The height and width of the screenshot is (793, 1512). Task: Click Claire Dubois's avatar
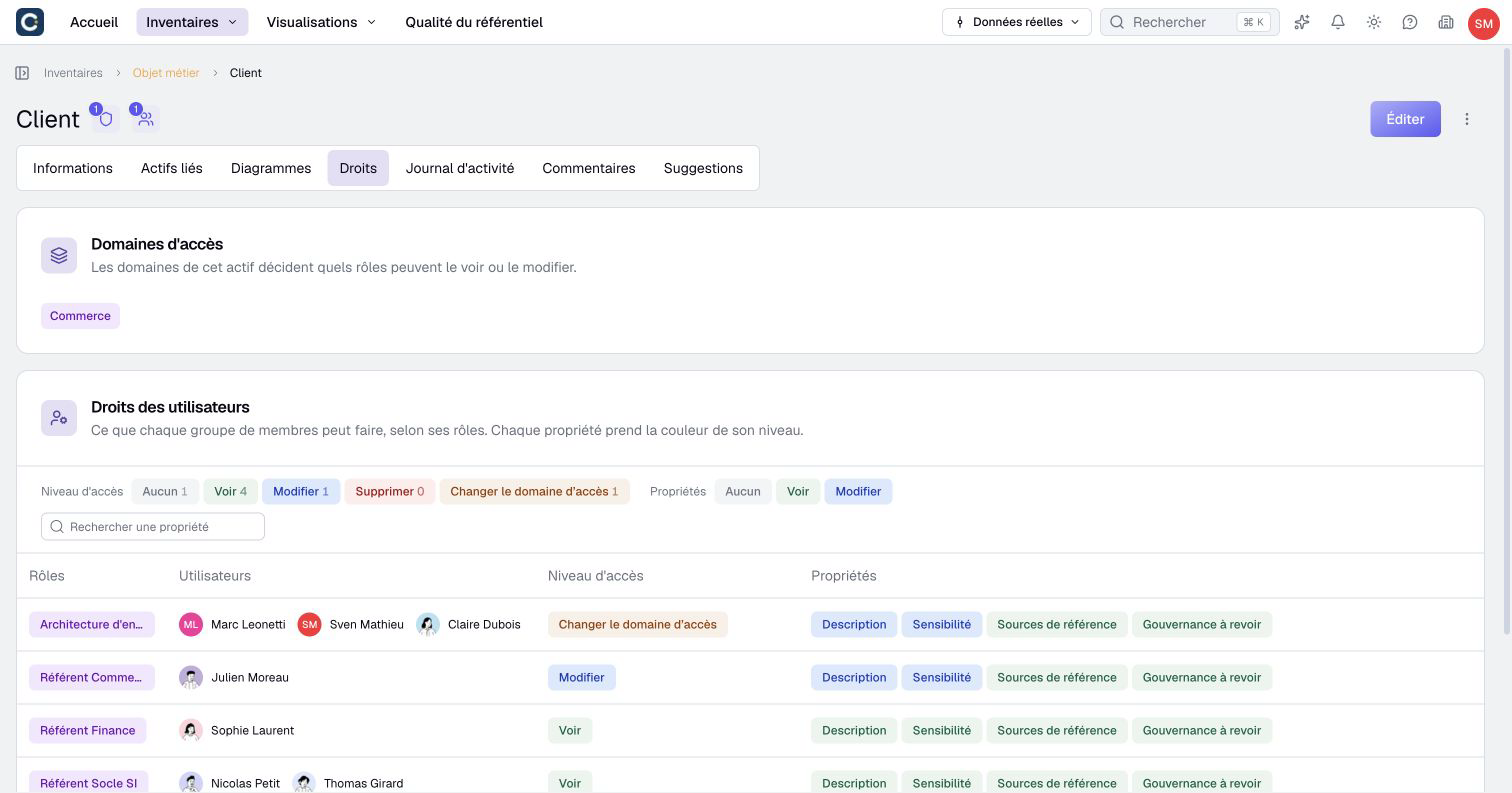(428, 624)
